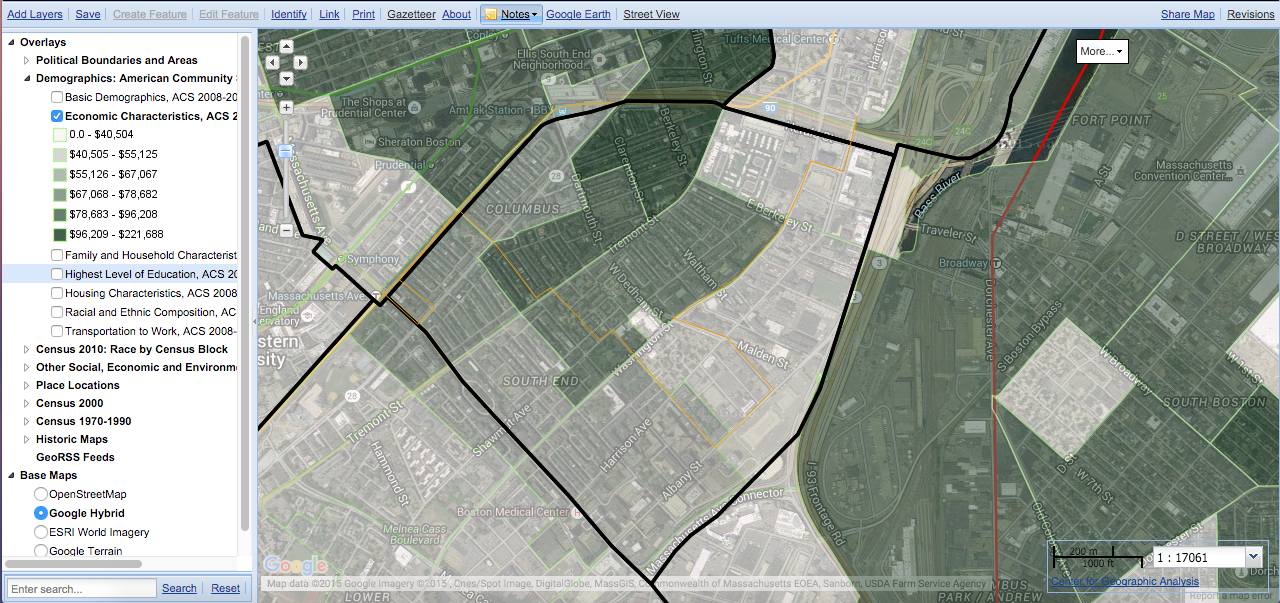This screenshot has width=1280, height=603.
Task: Open the Gazetteer
Action: pos(412,15)
